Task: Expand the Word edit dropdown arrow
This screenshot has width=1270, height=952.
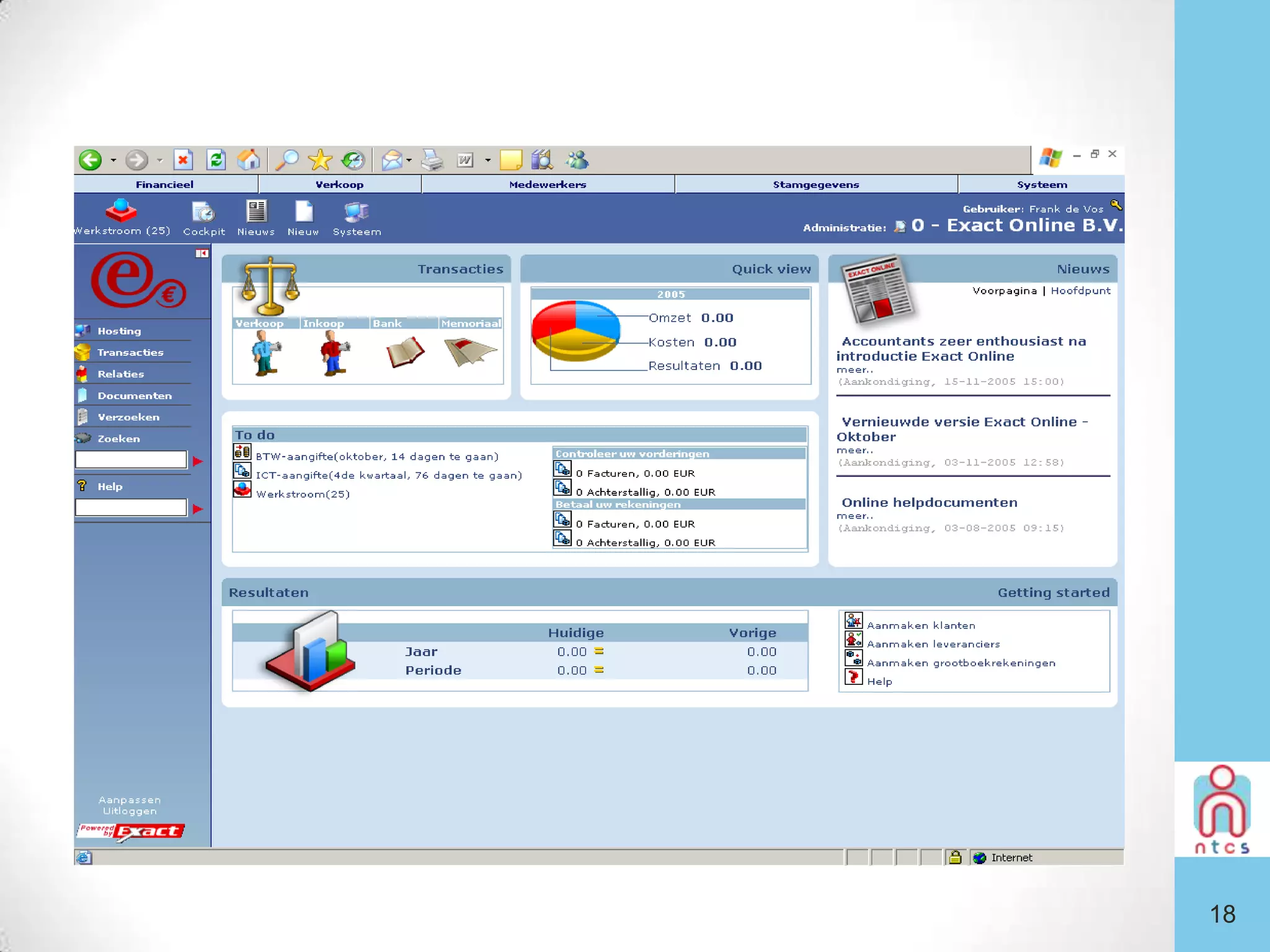Action: point(488,161)
